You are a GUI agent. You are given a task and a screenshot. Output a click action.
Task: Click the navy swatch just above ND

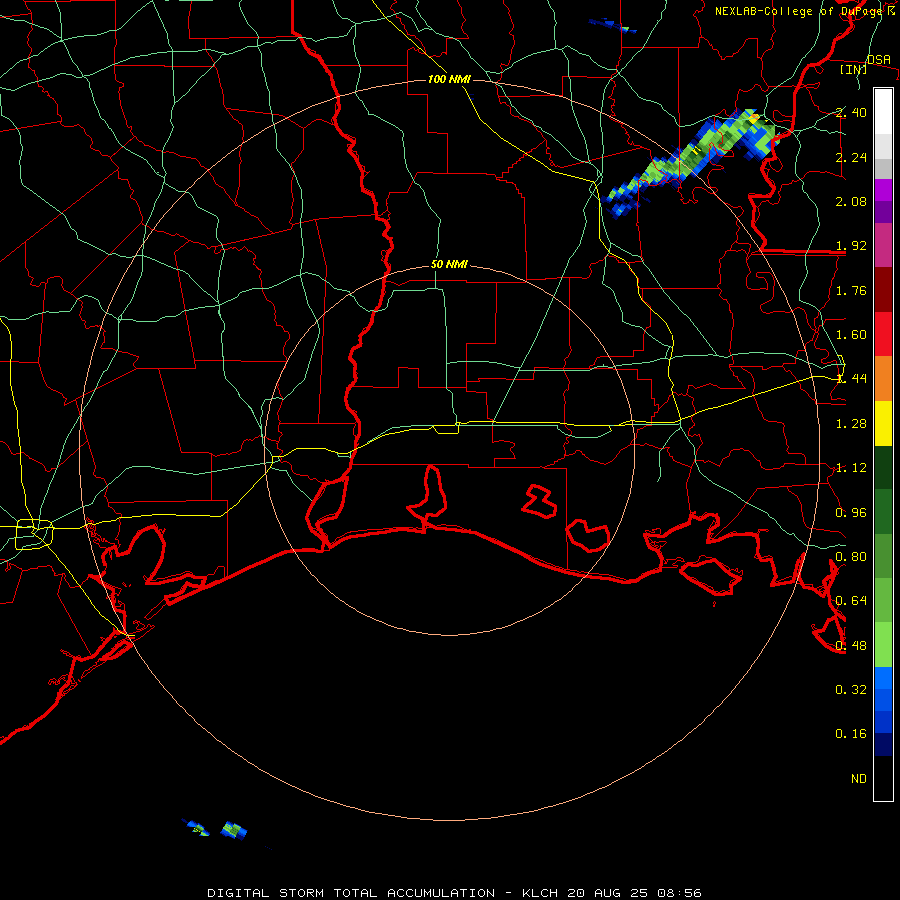click(x=883, y=744)
